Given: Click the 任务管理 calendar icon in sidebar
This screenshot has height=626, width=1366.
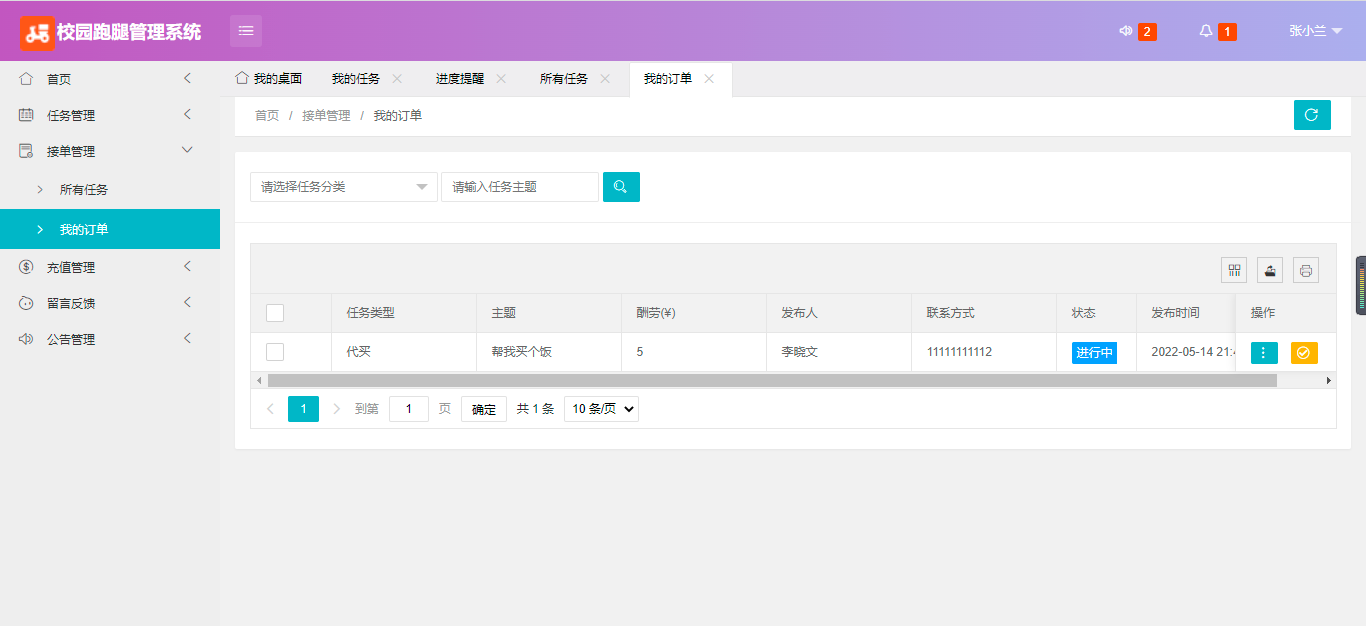Looking at the screenshot, I should coord(26,115).
